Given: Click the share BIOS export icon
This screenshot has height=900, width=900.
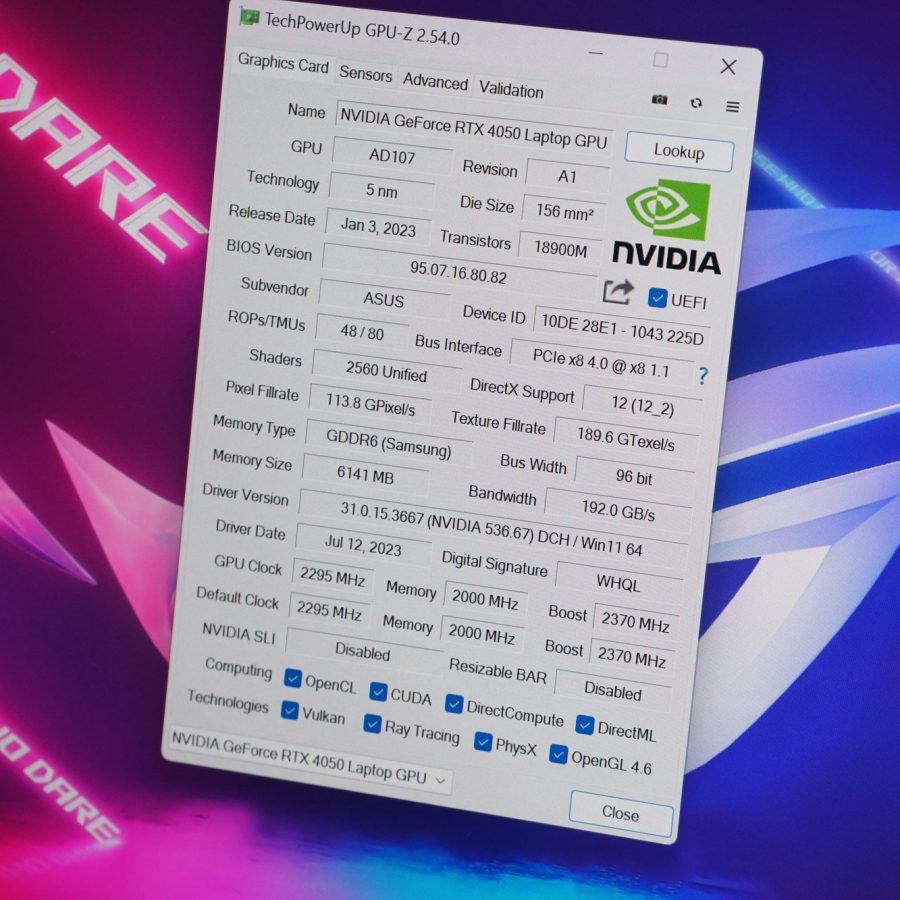Looking at the screenshot, I should tap(618, 292).
